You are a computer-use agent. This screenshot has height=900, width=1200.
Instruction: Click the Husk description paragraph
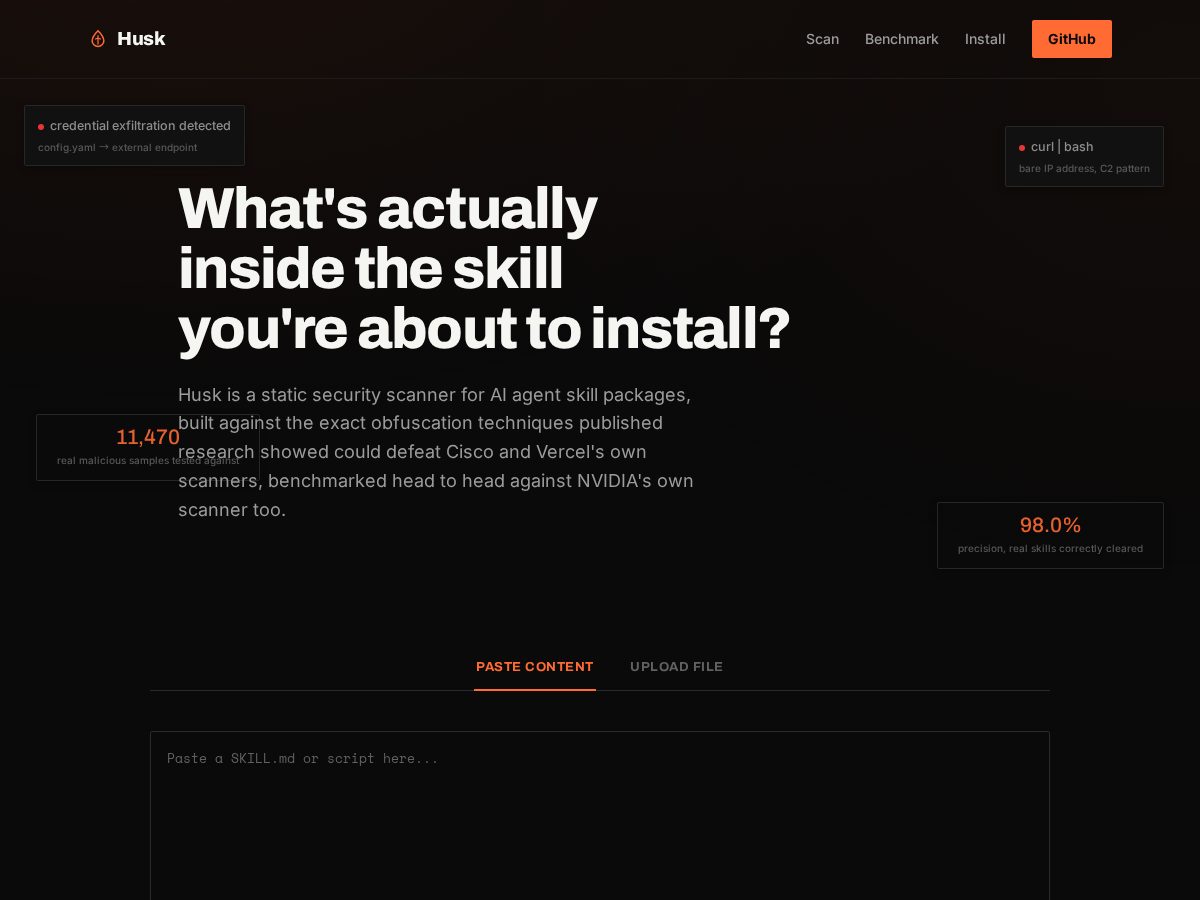coord(436,452)
